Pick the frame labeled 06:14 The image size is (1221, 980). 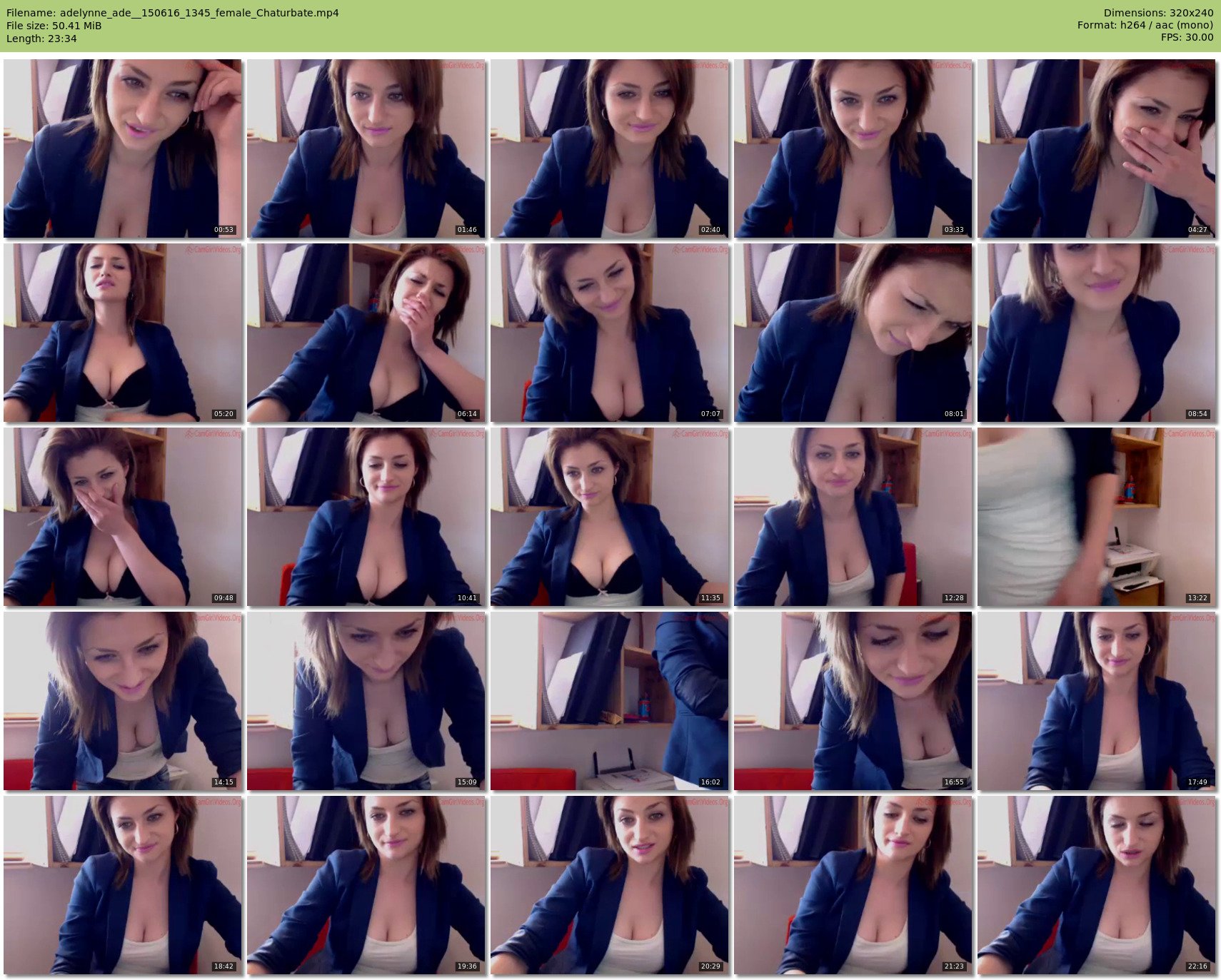coord(366,333)
